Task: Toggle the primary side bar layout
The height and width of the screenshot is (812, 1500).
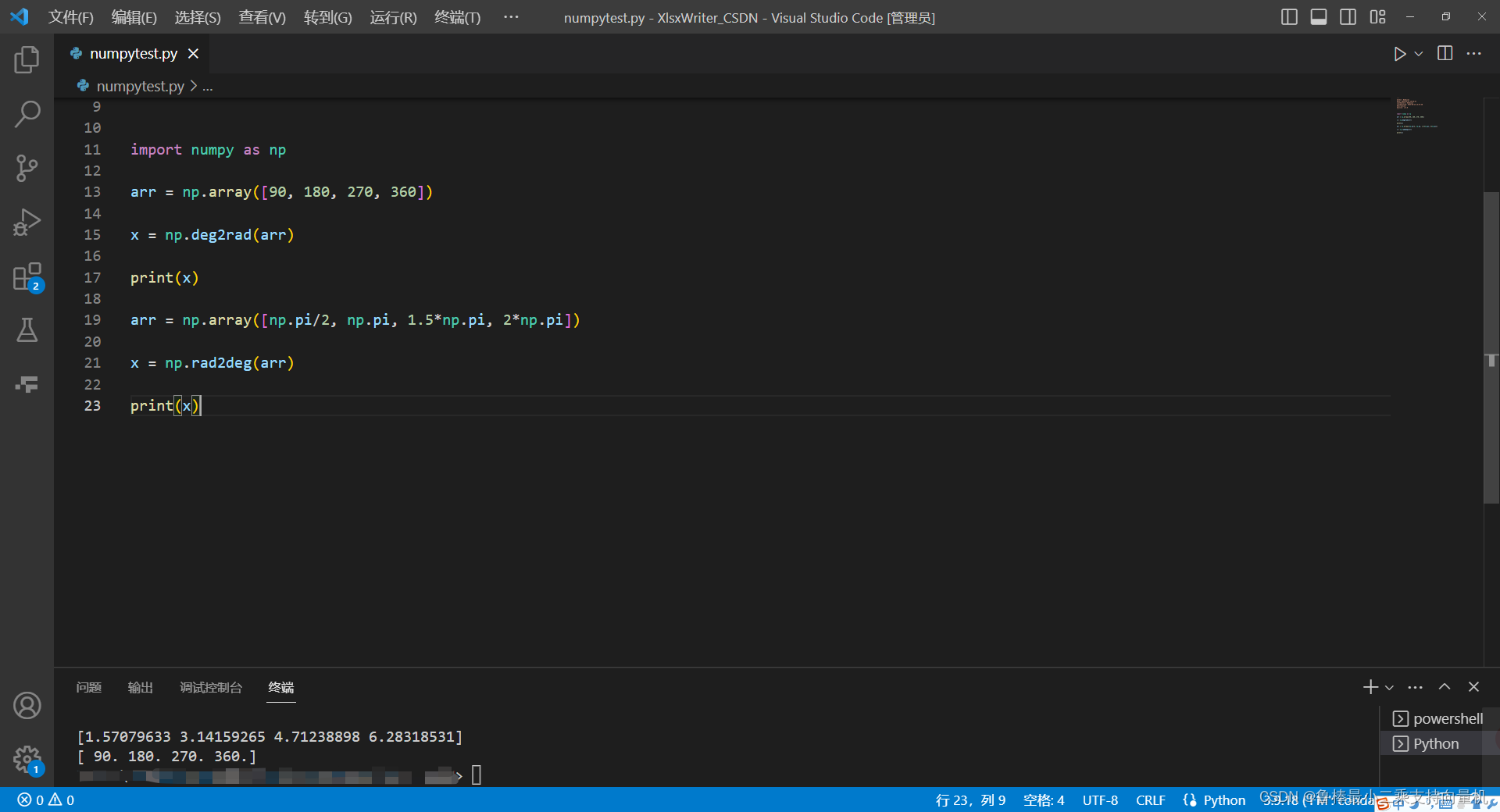Action: [1289, 16]
